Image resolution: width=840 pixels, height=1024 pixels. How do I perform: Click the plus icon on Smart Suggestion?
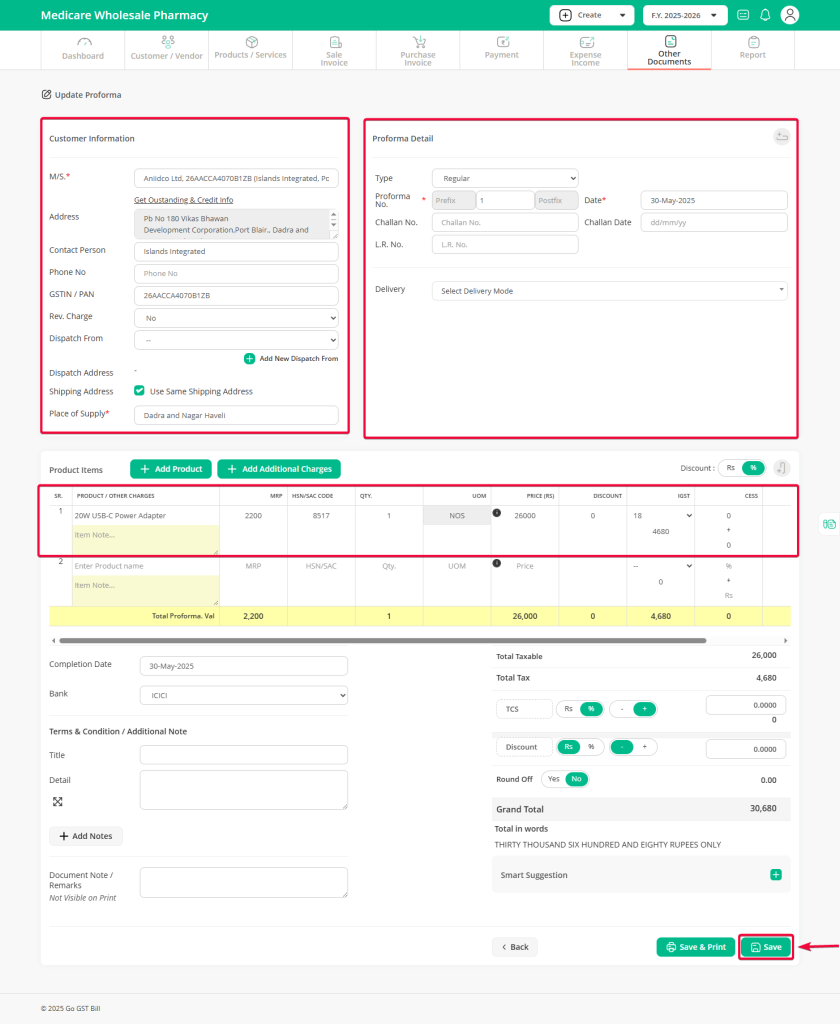click(x=776, y=874)
